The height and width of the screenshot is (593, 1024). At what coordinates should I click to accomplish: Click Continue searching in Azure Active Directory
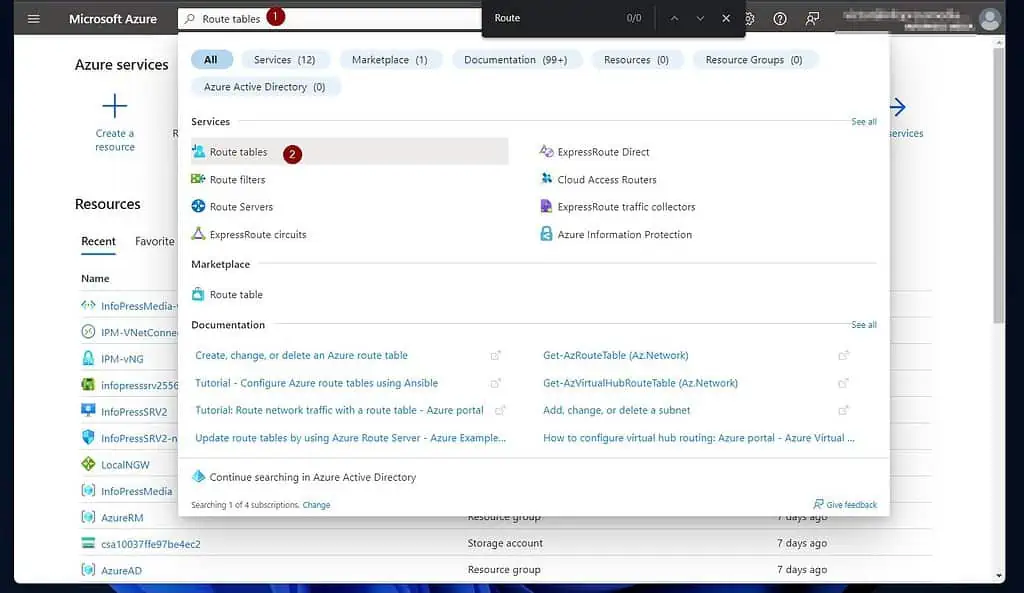point(312,477)
